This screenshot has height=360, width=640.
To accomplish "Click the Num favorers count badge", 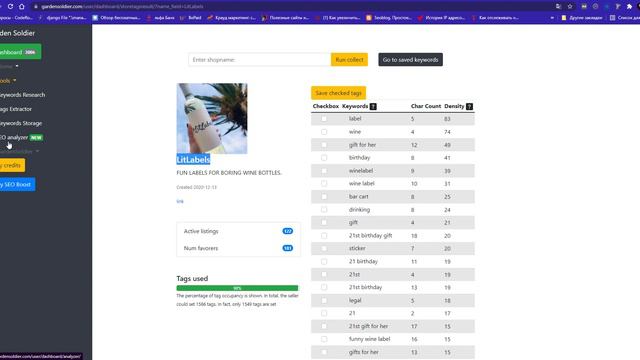I will [288, 248].
